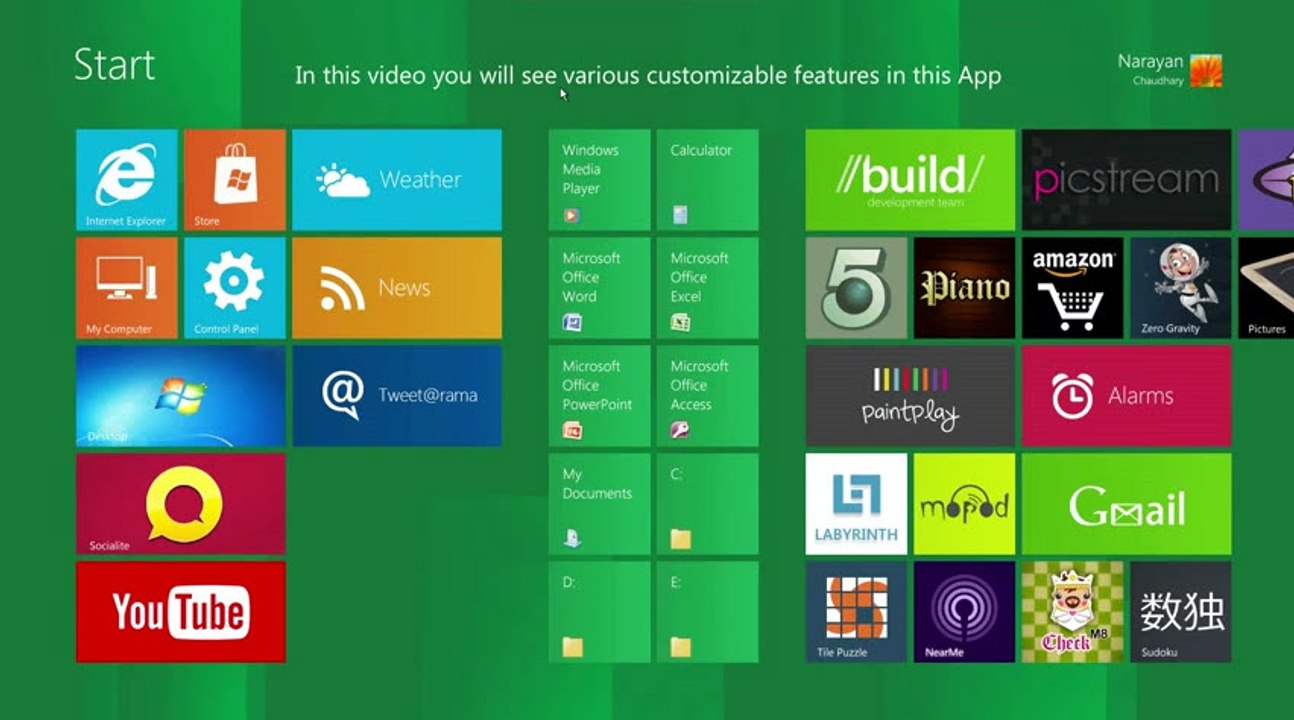Click the Start heading text

pos(115,65)
